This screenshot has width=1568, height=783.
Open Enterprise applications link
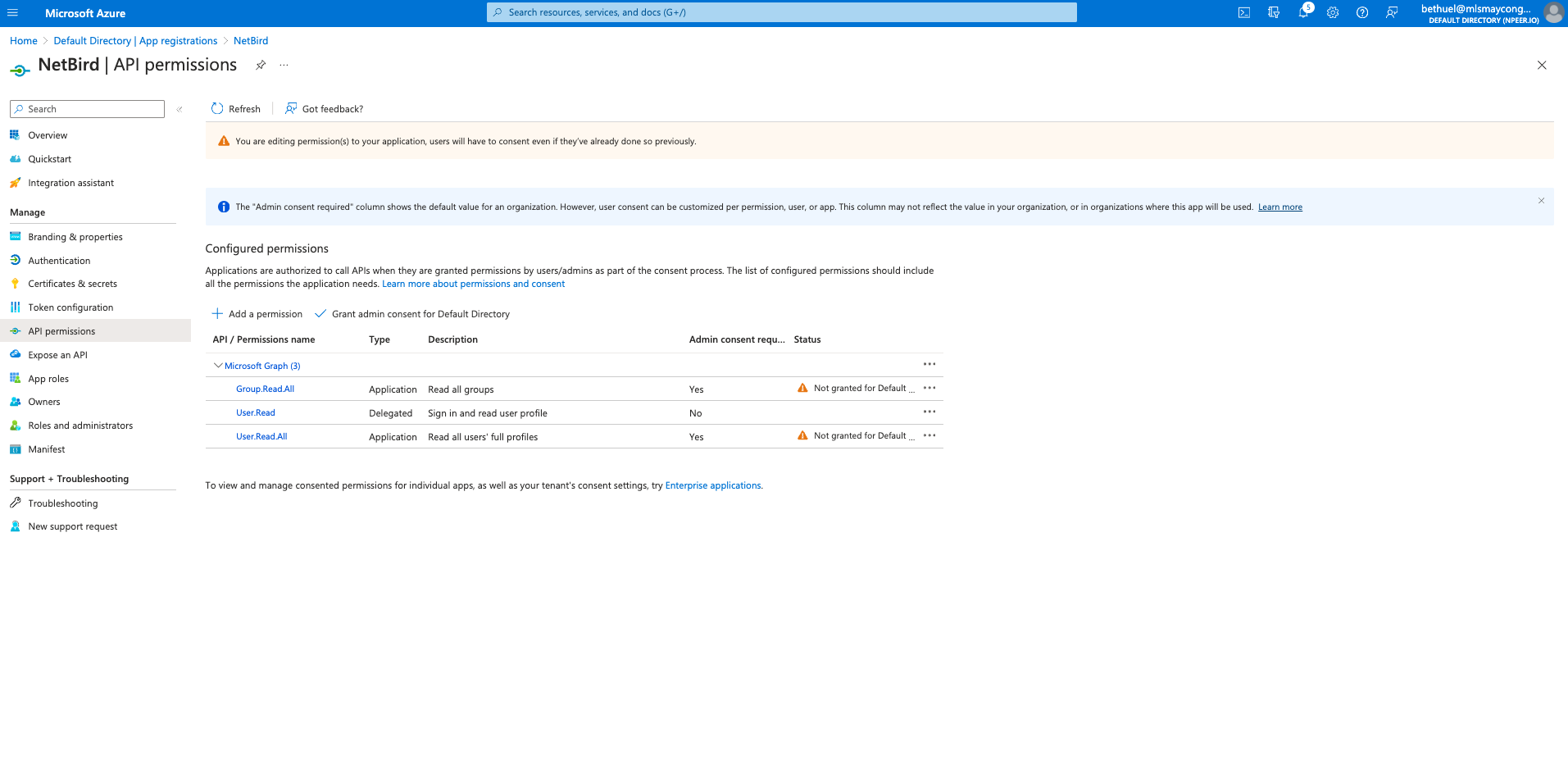tap(712, 485)
